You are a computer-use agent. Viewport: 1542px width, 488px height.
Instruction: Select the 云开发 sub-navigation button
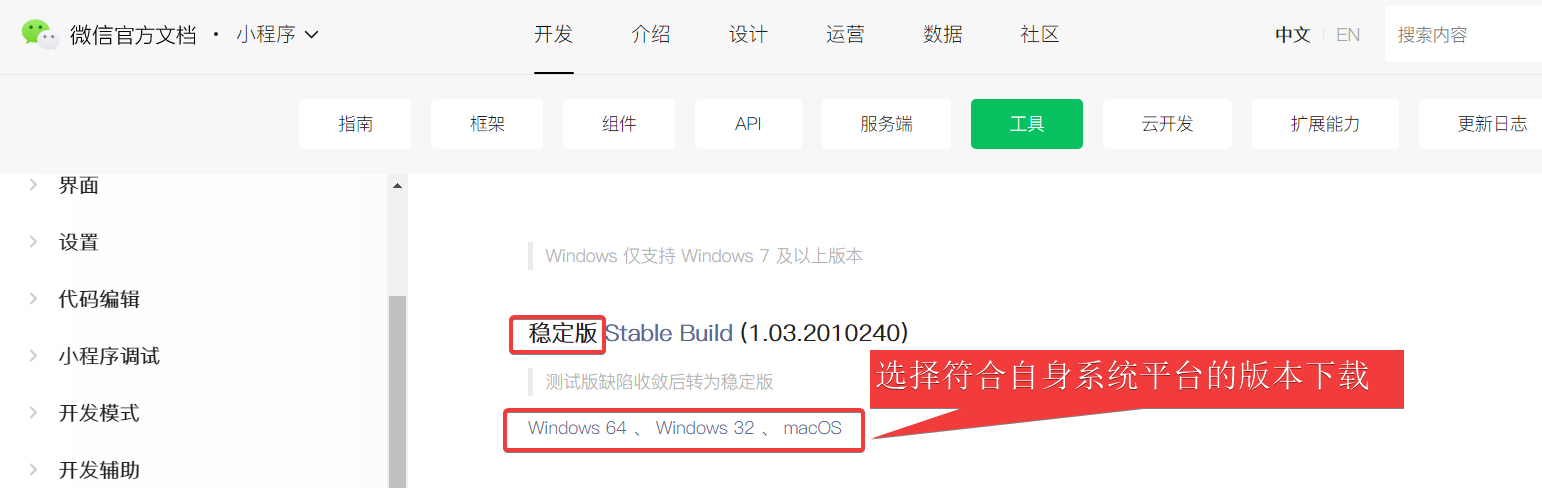pyautogui.click(x=1167, y=124)
